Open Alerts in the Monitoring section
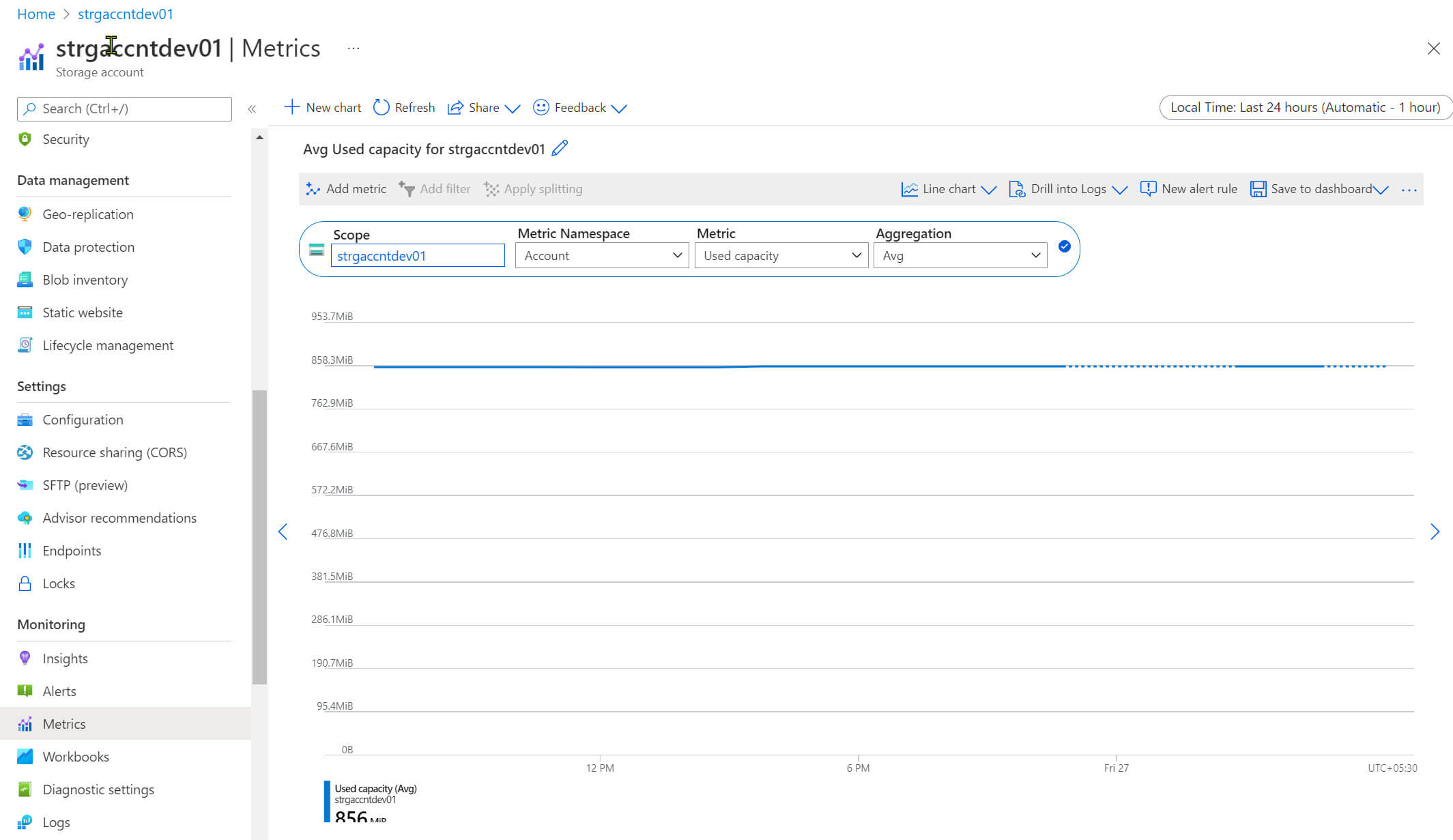Screen dimensions: 1453x840 coord(59,691)
